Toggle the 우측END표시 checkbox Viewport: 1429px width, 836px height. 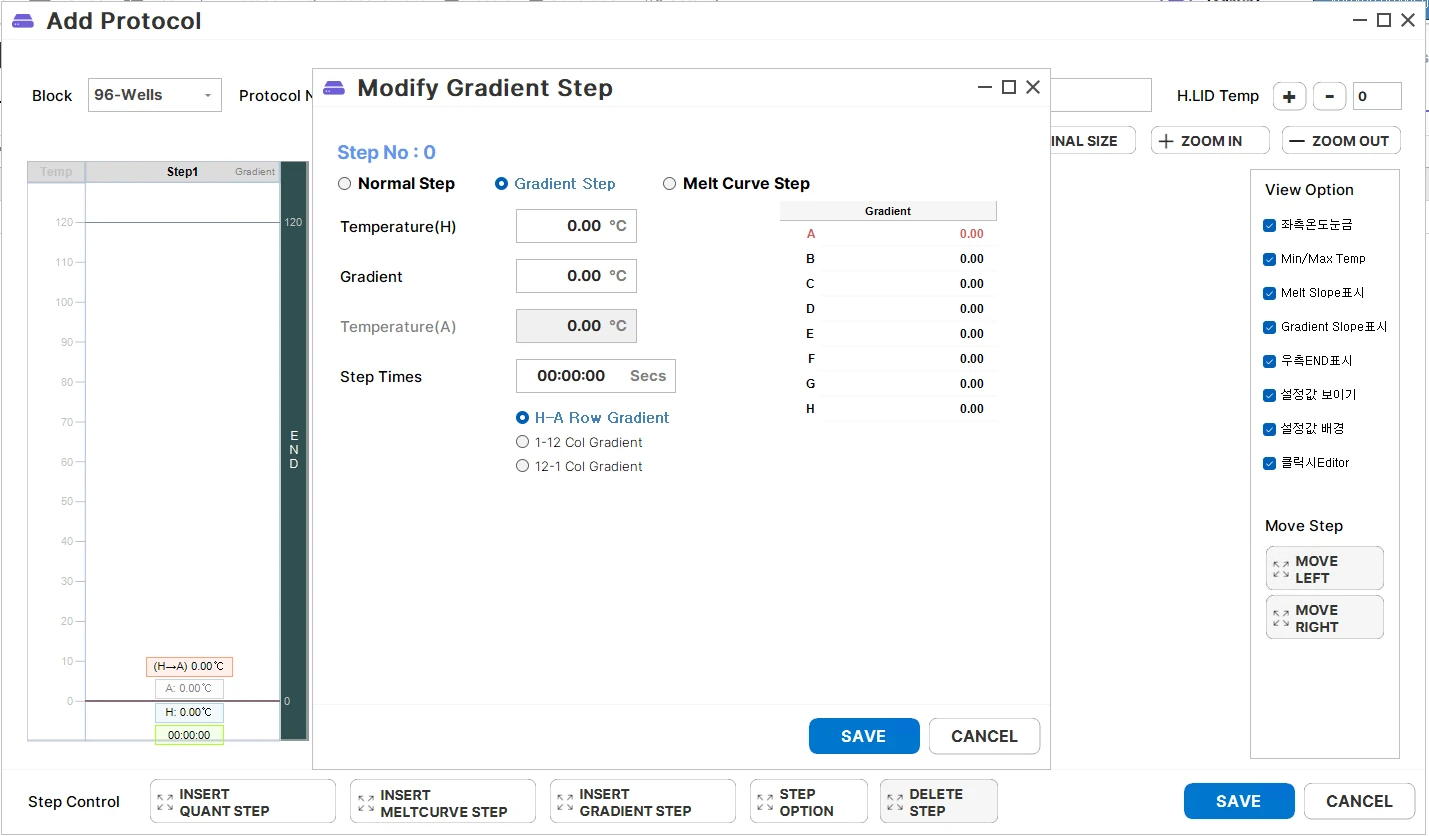[x=1270, y=361]
